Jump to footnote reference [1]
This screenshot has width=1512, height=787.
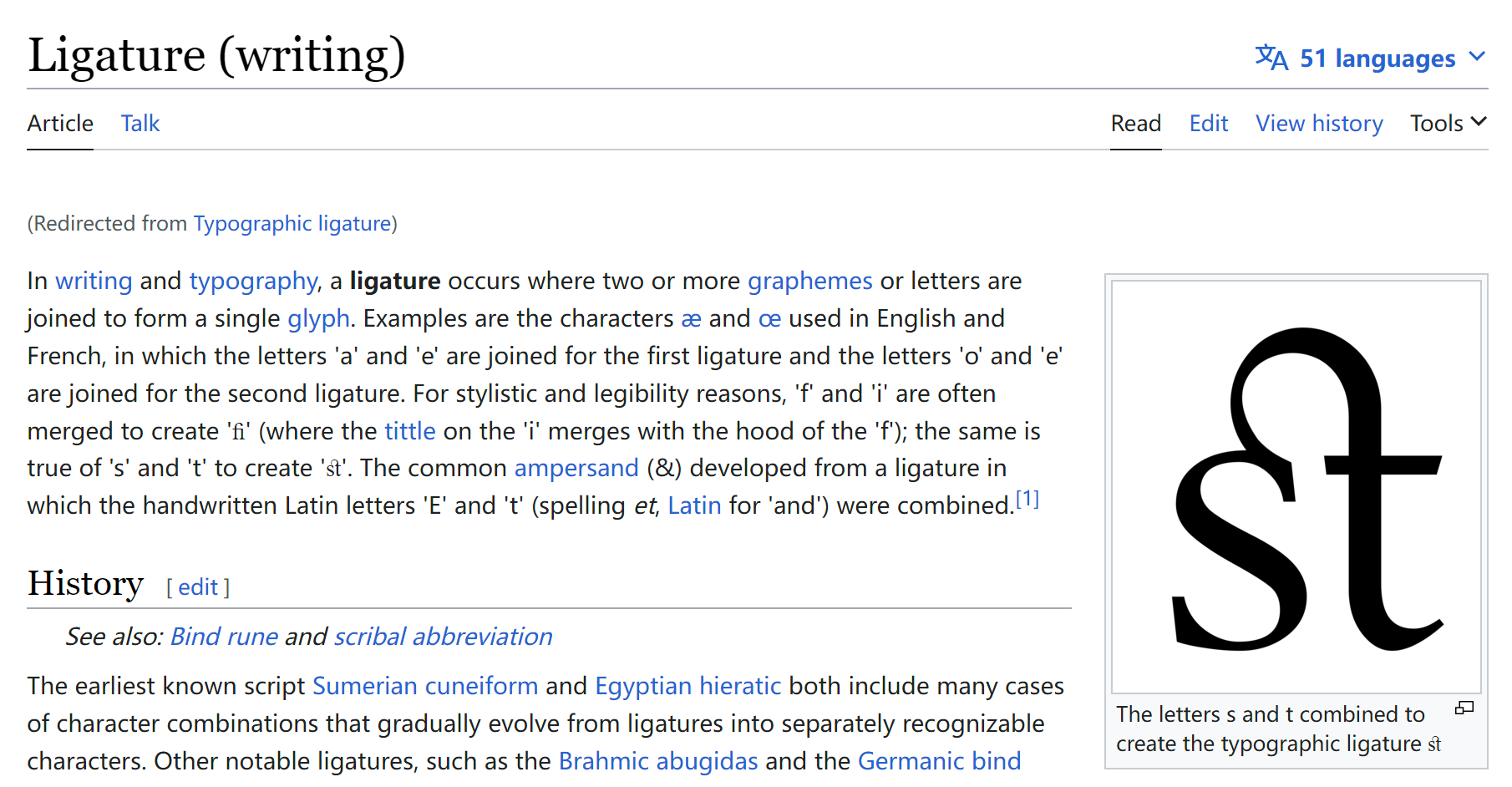point(1027,499)
